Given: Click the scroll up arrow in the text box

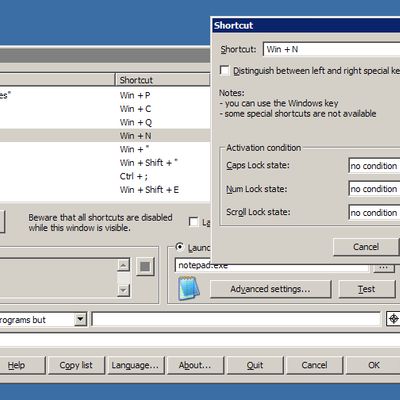Looking at the screenshot, I should pos(123,265).
